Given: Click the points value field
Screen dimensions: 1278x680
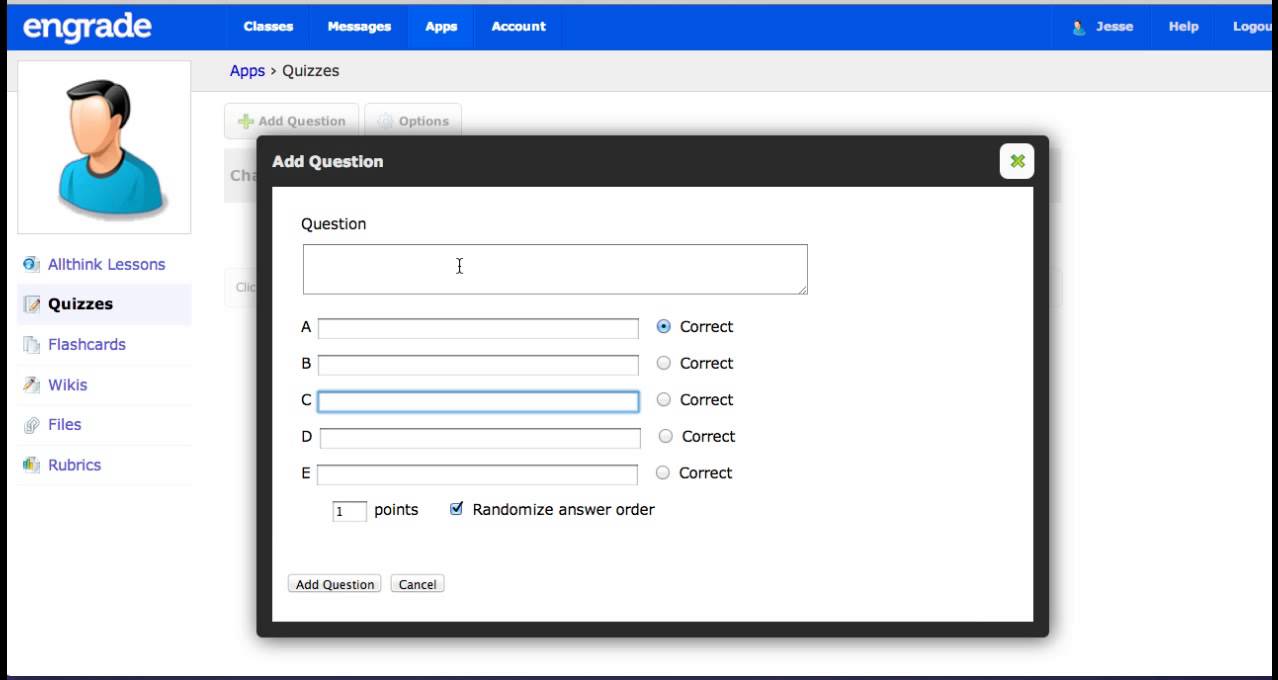Looking at the screenshot, I should tap(349, 511).
